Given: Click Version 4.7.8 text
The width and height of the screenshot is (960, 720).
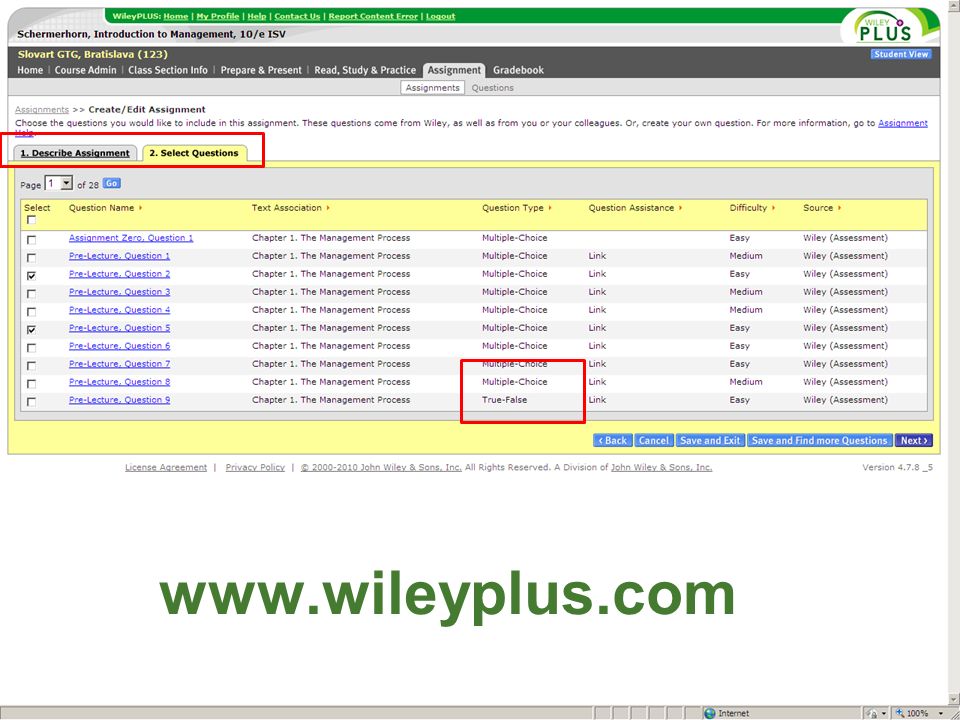Looking at the screenshot, I should 898,467.
